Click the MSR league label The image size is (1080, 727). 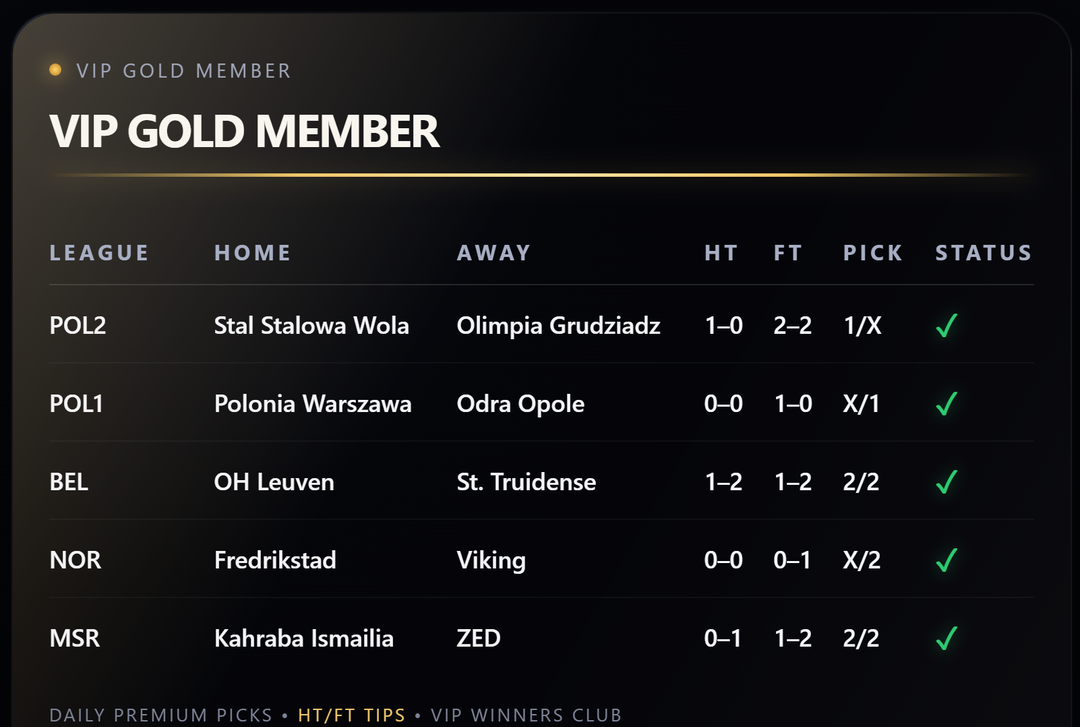tap(75, 638)
